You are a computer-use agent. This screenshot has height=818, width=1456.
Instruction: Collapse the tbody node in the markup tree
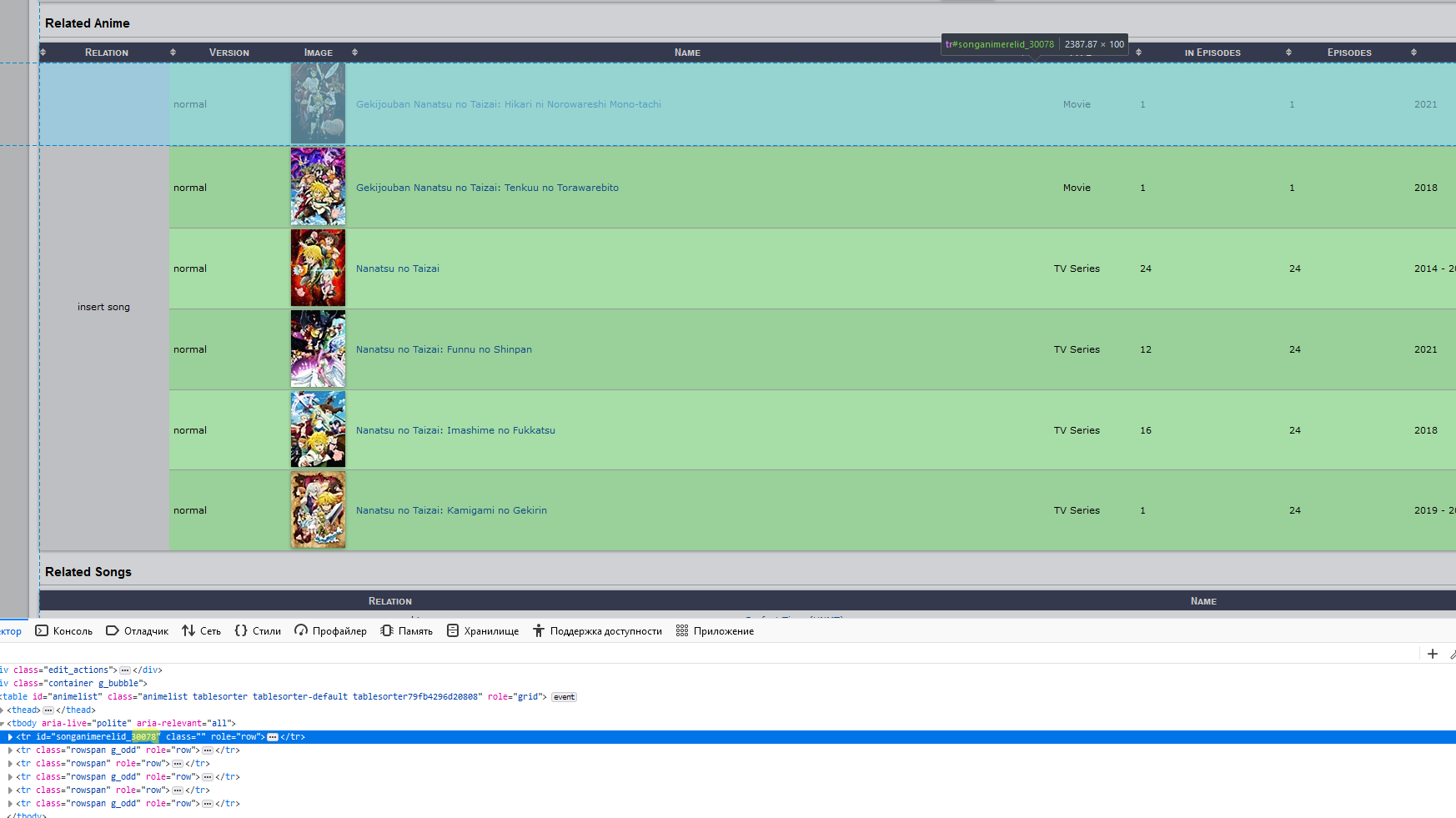tap(3, 724)
